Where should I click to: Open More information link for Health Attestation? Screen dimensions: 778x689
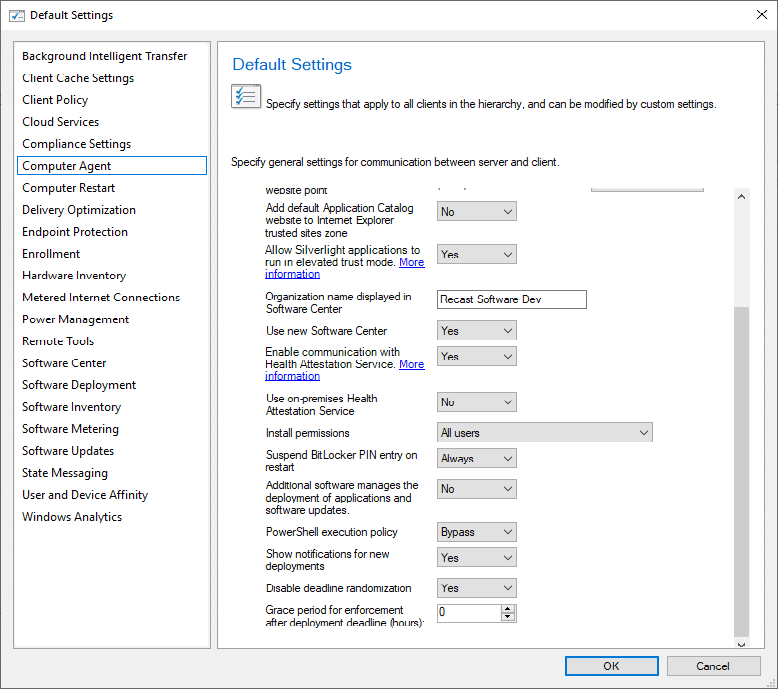pos(411,365)
